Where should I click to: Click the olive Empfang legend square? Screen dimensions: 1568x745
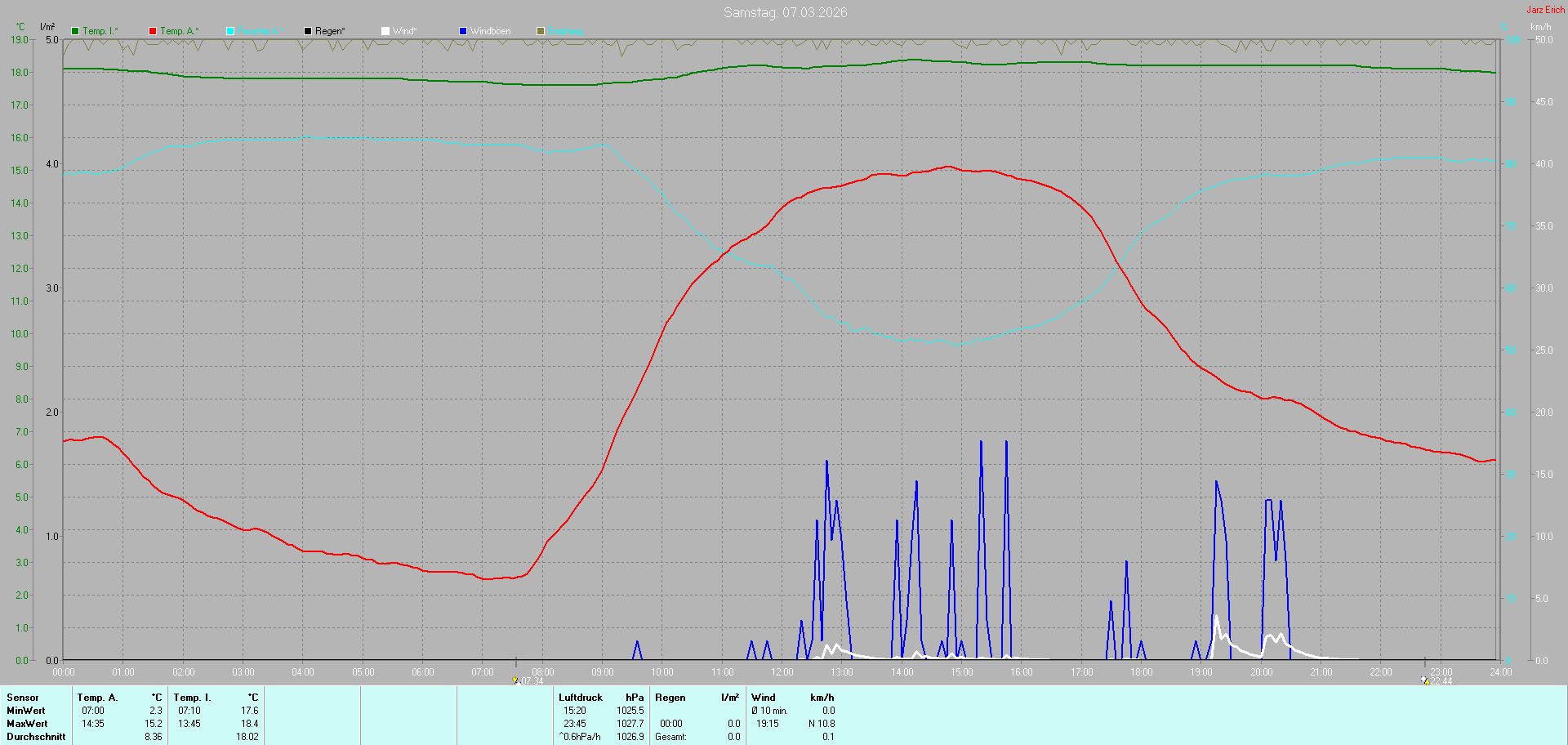(541, 31)
